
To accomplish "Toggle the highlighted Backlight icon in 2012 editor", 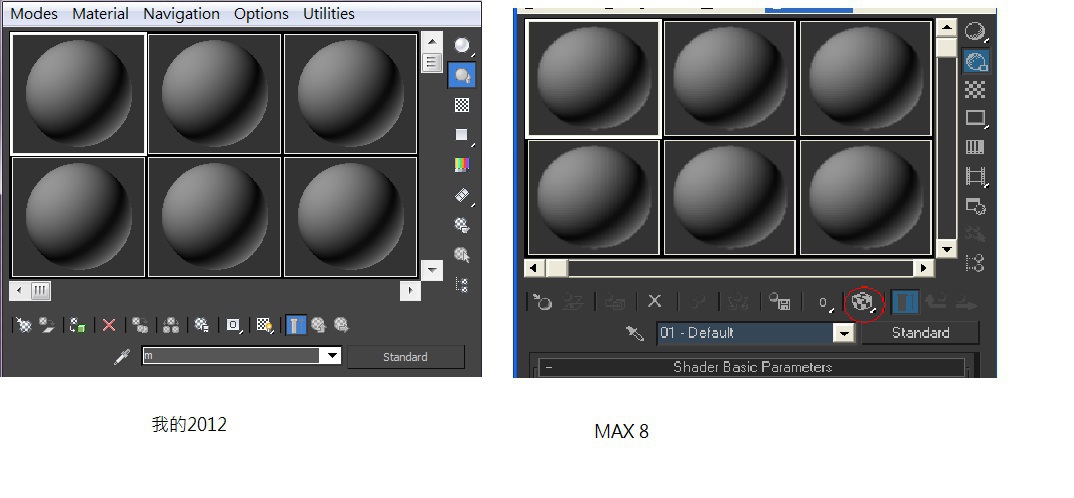I will pyautogui.click(x=462, y=75).
